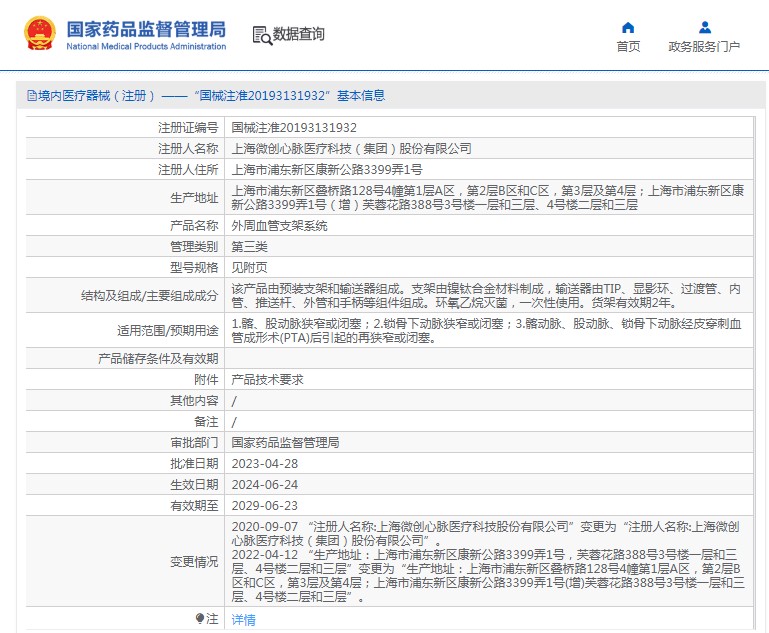Click the 附件 label
The height and width of the screenshot is (633, 769).
pyautogui.click(x=206, y=380)
